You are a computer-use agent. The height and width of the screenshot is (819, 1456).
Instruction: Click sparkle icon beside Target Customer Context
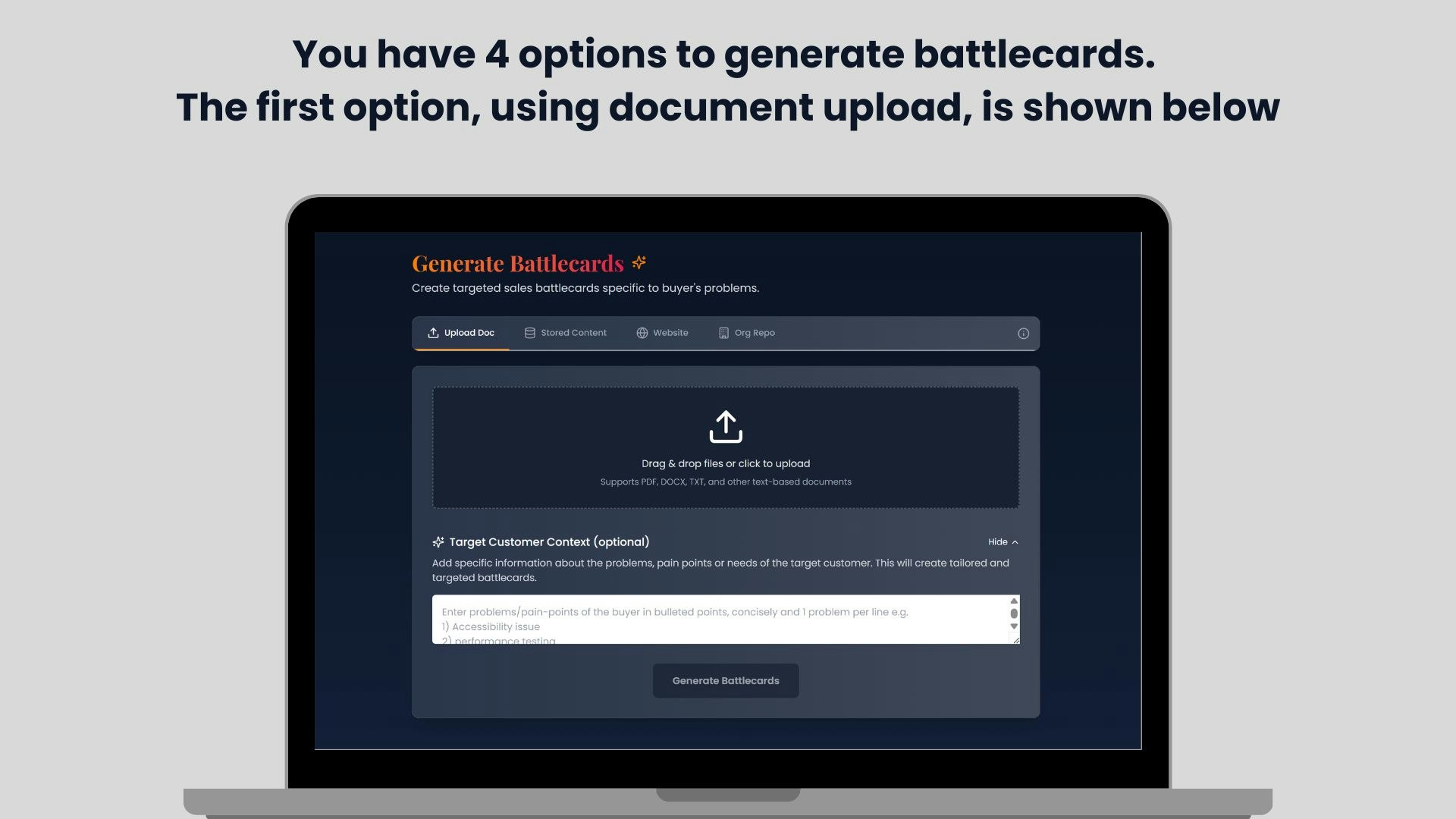pyautogui.click(x=438, y=542)
